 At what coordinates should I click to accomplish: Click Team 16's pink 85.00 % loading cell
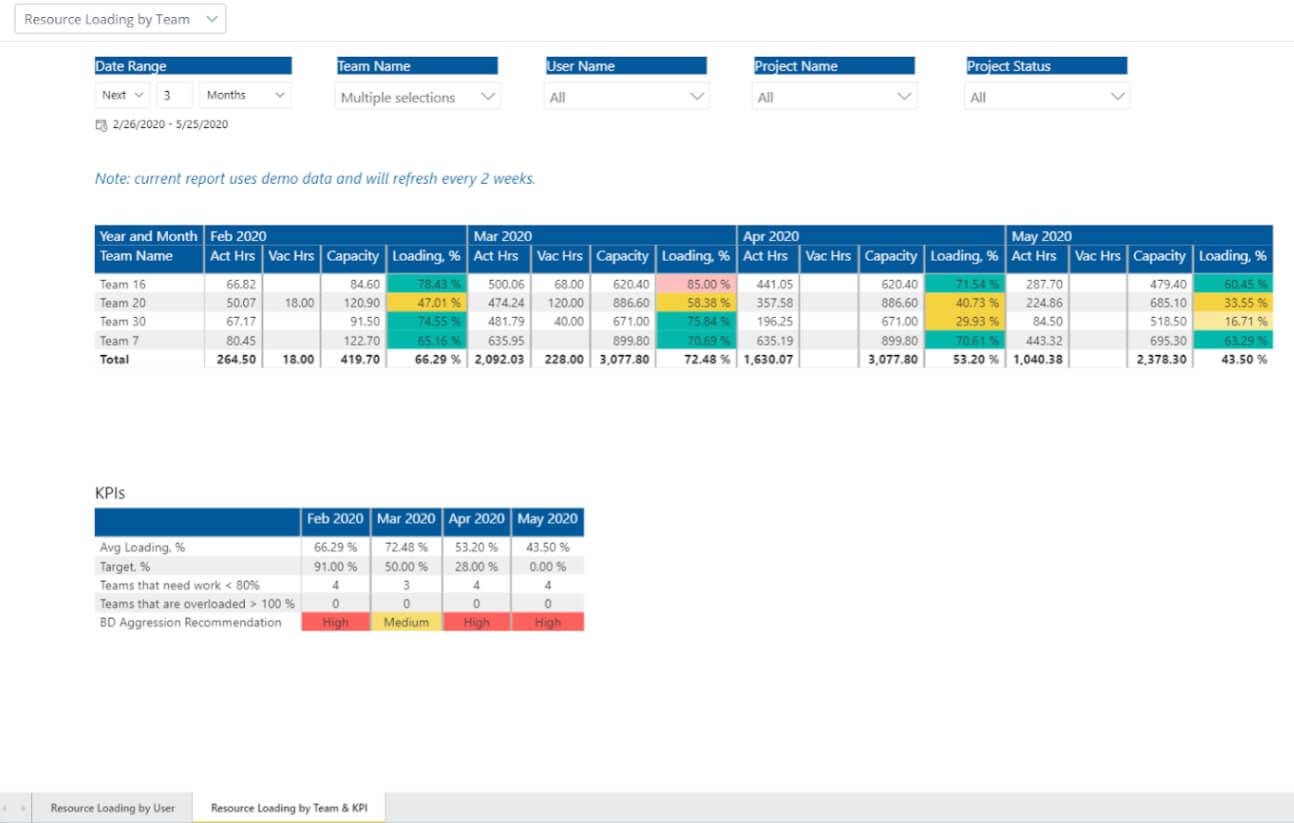(x=696, y=284)
